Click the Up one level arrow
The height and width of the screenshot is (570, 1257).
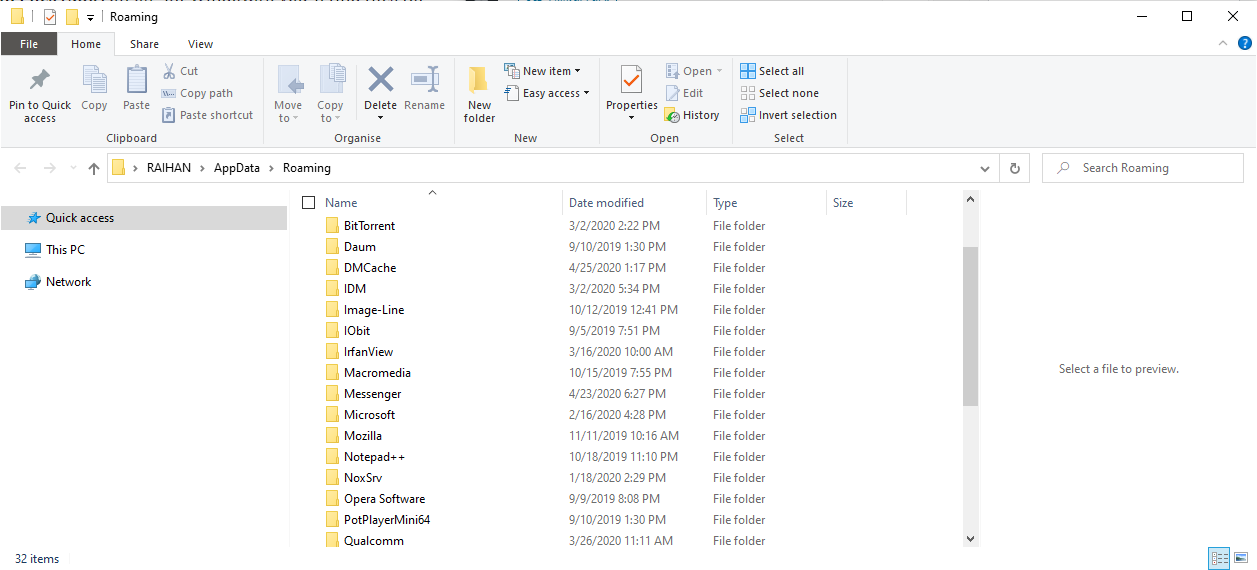click(x=94, y=168)
